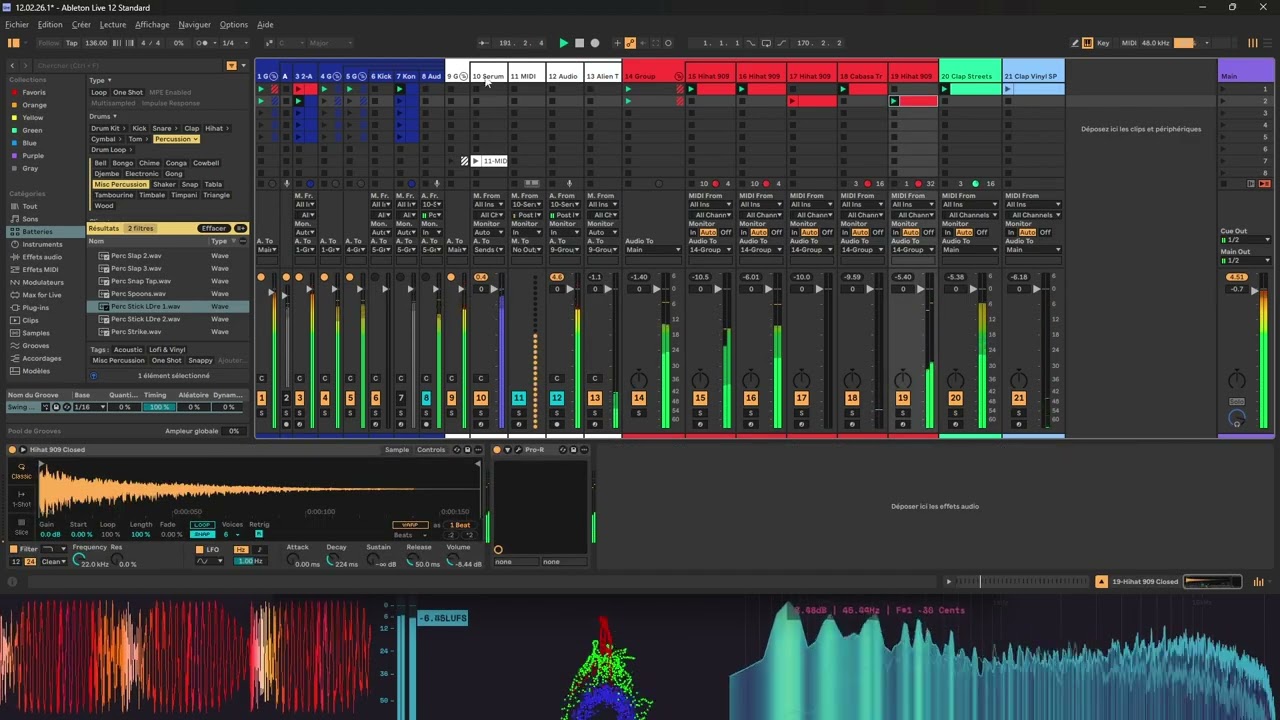
Task: Open the Cue Out dropdown
Action: (x=1246, y=240)
